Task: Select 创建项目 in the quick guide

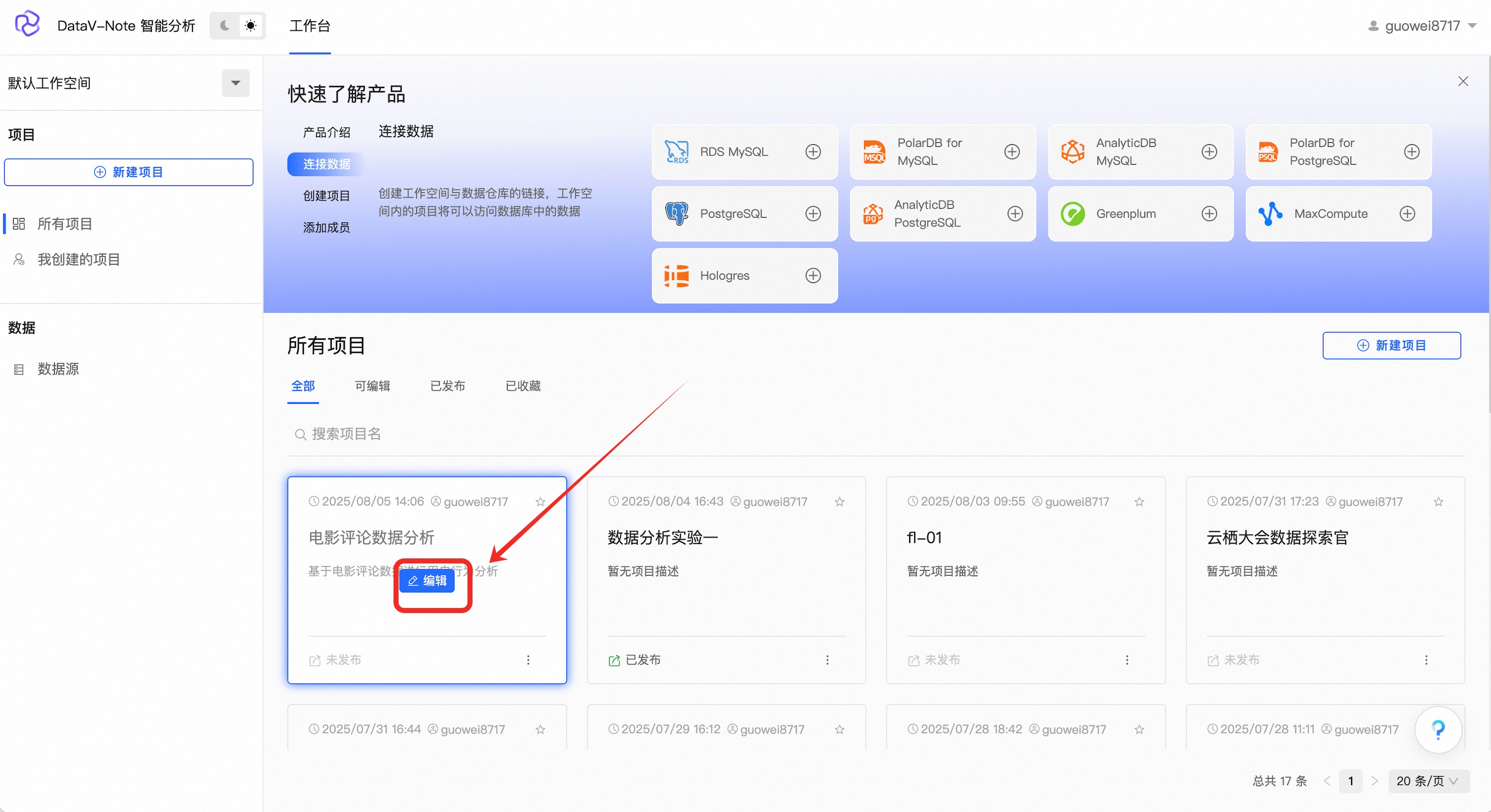Action: click(327, 195)
